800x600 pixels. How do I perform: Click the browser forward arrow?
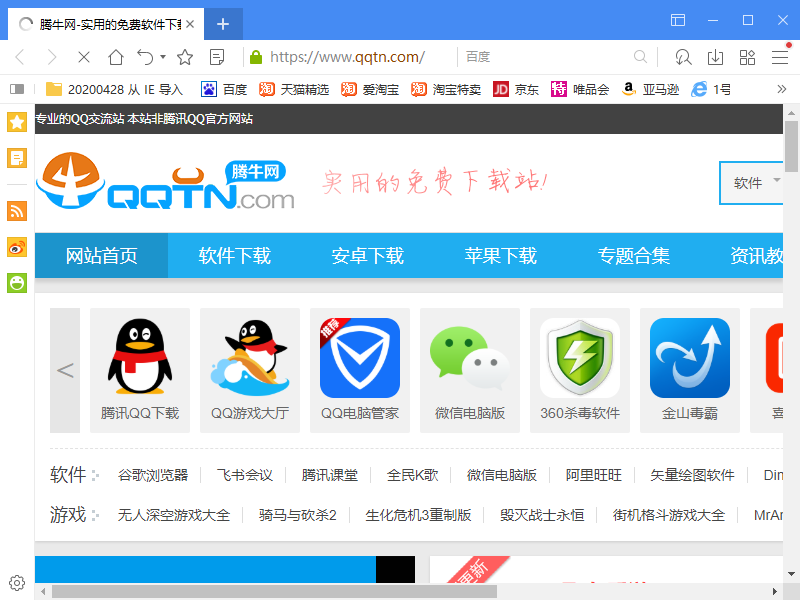(x=52, y=57)
